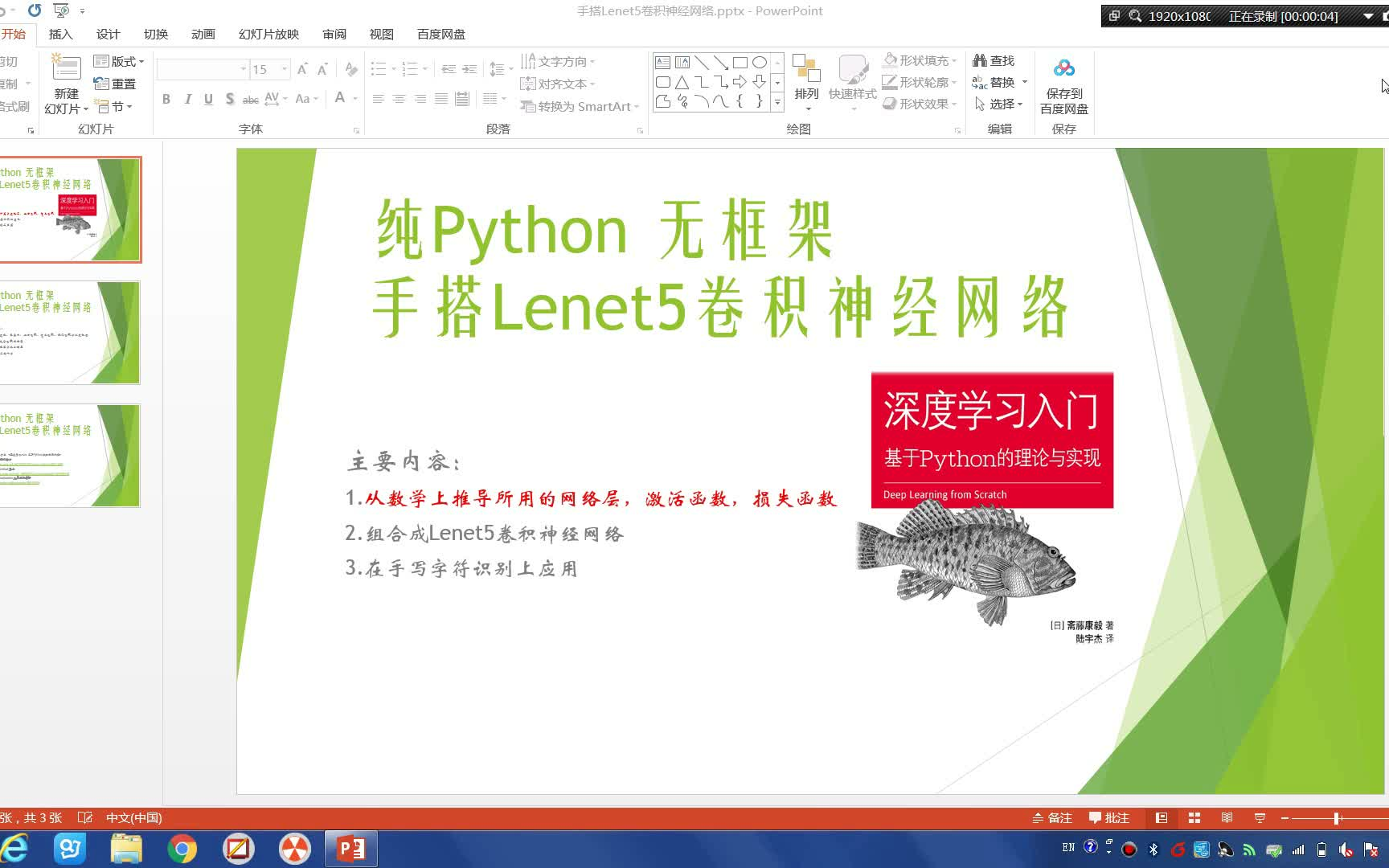1389x868 pixels.
Task: Click the 批注 (Comments) button
Action: (1111, 817)
